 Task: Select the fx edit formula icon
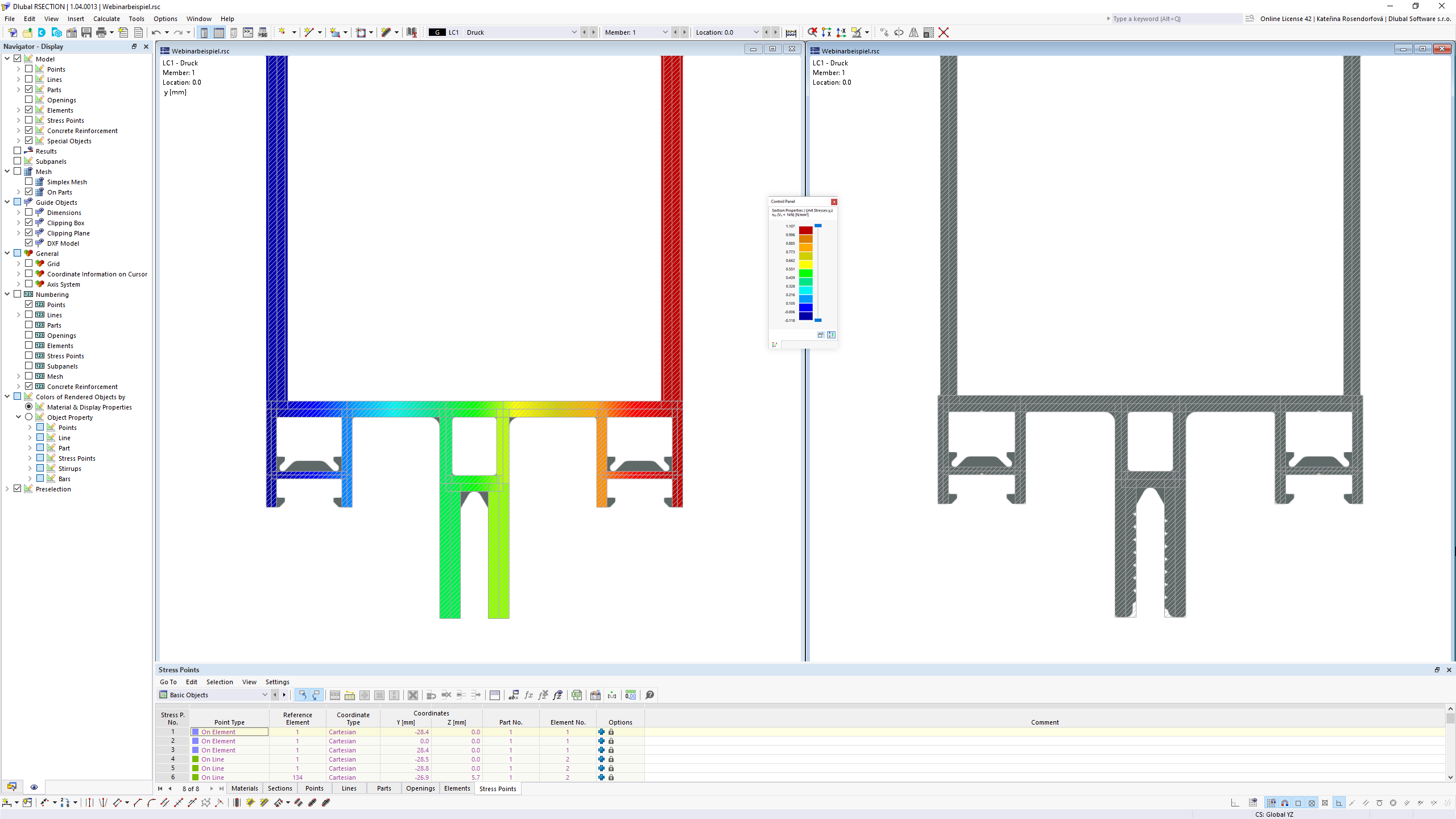click(528, 695)
